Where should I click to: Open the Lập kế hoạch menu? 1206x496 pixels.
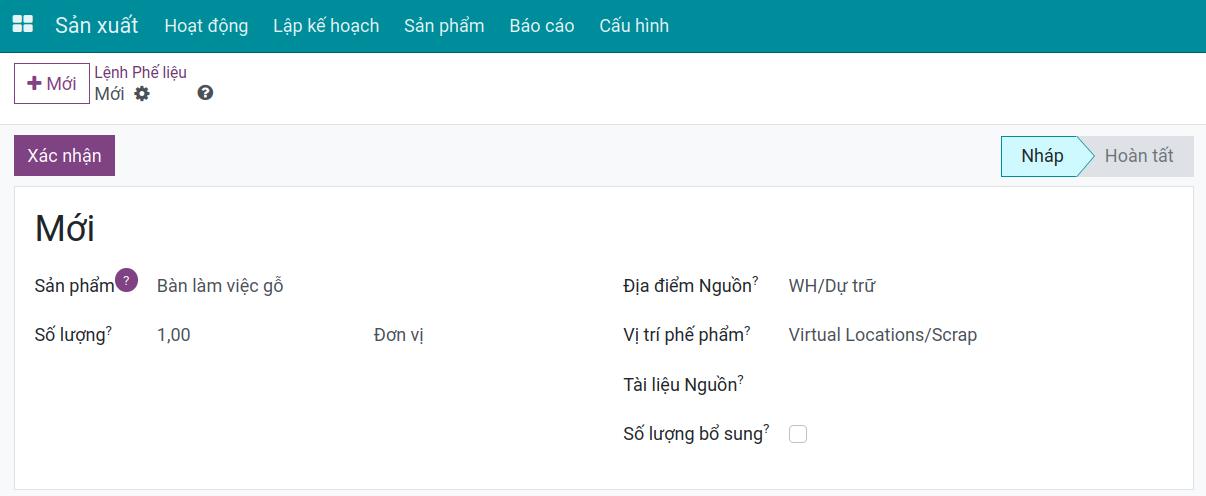click(x=326, y=26)
